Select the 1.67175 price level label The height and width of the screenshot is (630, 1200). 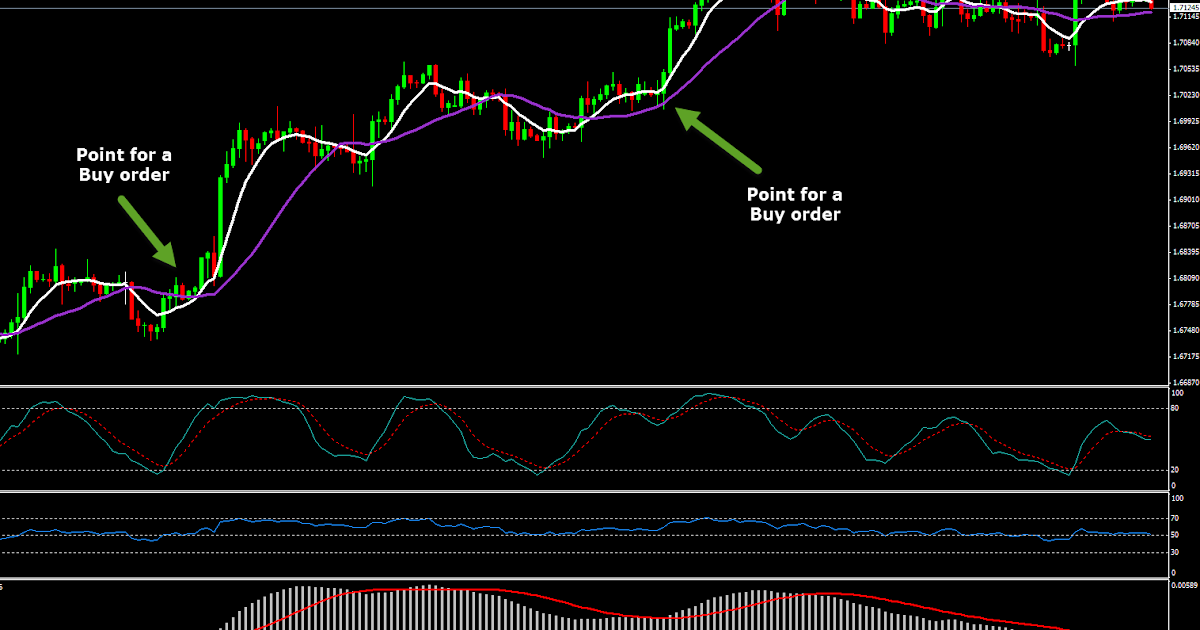(1186, 356)
